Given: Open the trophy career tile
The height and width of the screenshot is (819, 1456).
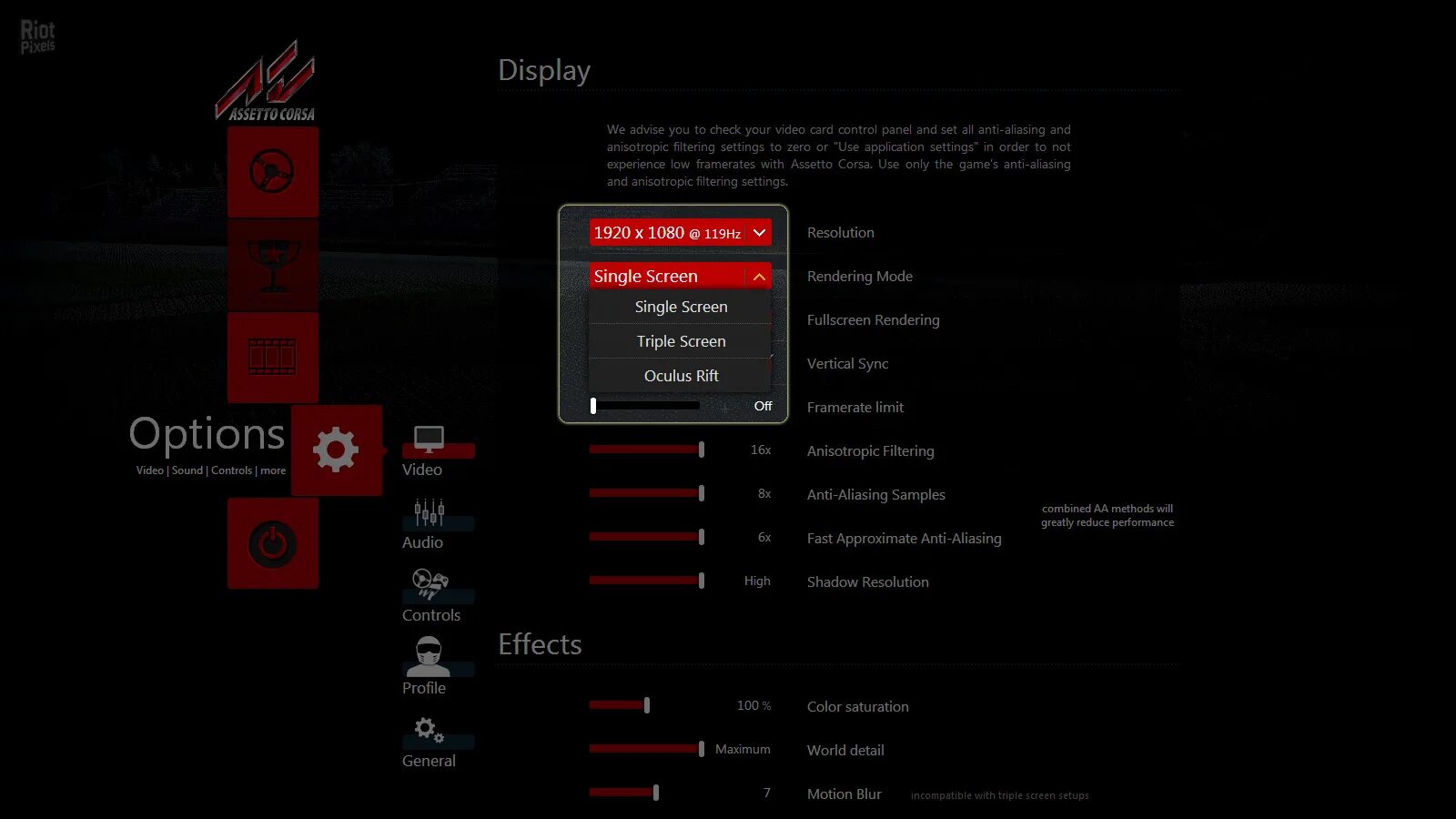Looking at the screenshot, I should click(273, 265).
